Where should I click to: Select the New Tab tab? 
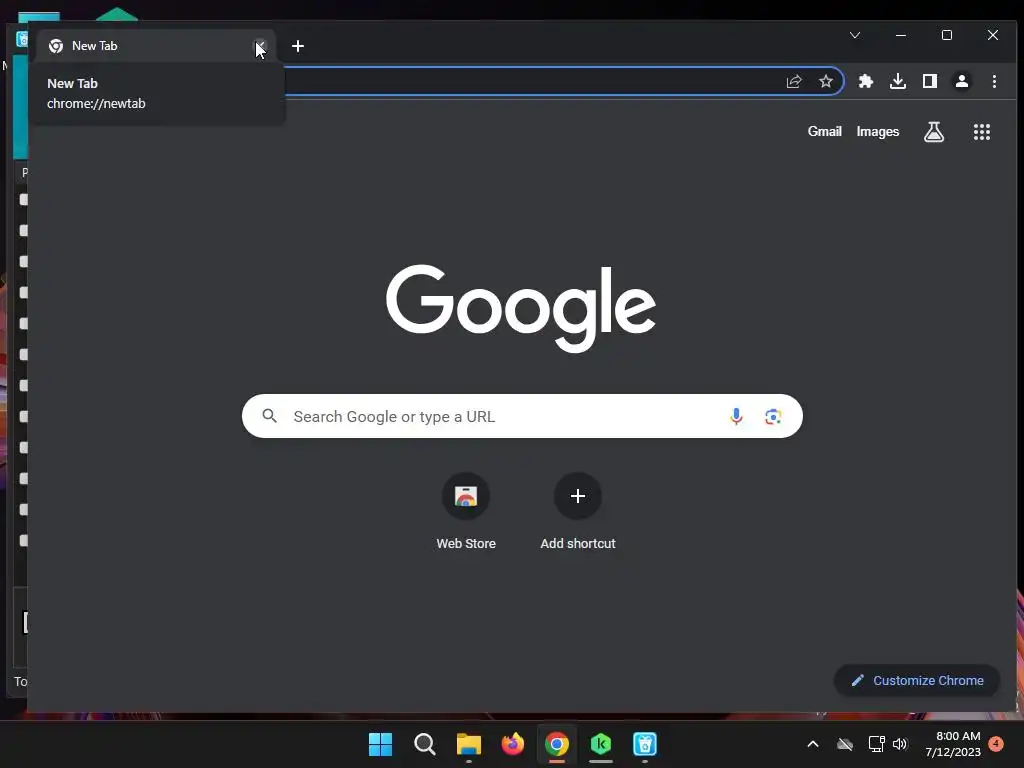click(155, 46)
